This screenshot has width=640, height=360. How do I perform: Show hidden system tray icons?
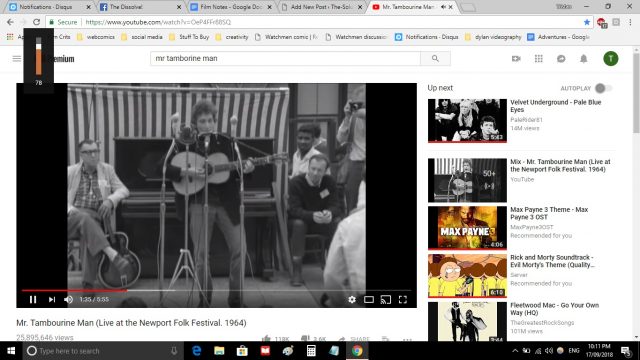[515, 351]
